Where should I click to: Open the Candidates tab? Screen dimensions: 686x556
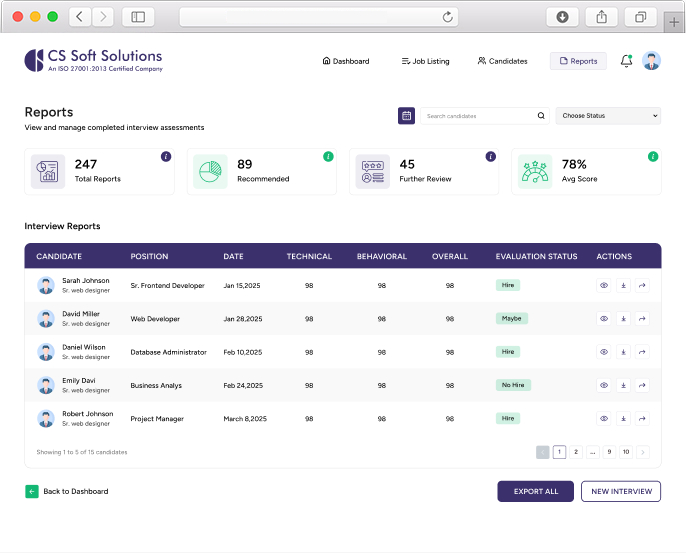(x=502, y=61)
